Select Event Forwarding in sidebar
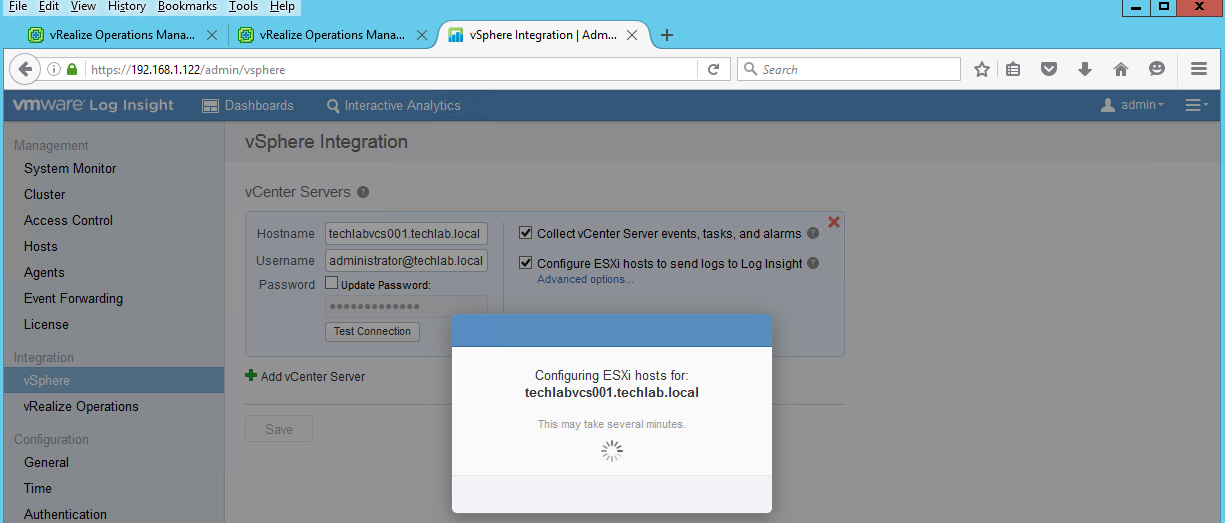The width and height of the screenshot is (1225, 523). [x=74, y=299]
